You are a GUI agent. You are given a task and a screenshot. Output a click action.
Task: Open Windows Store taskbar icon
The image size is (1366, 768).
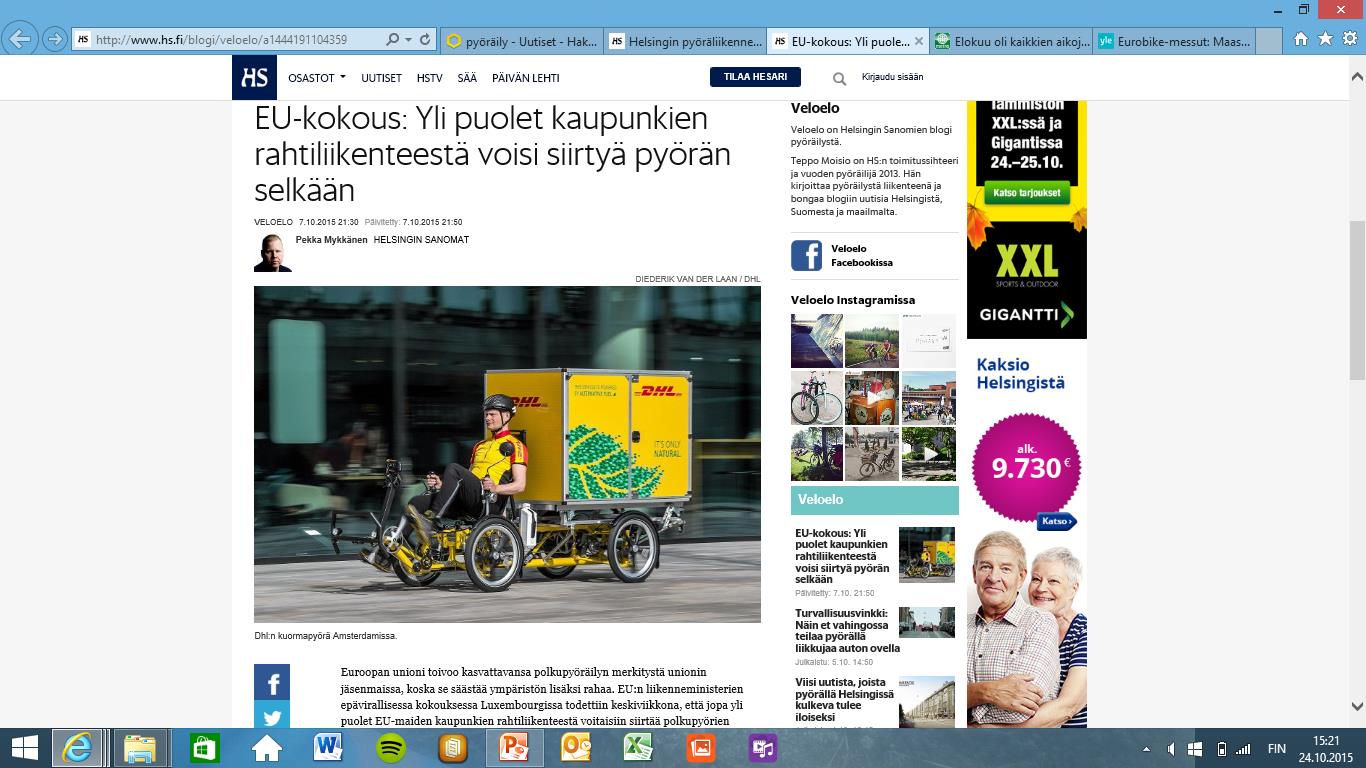point(204,748)
